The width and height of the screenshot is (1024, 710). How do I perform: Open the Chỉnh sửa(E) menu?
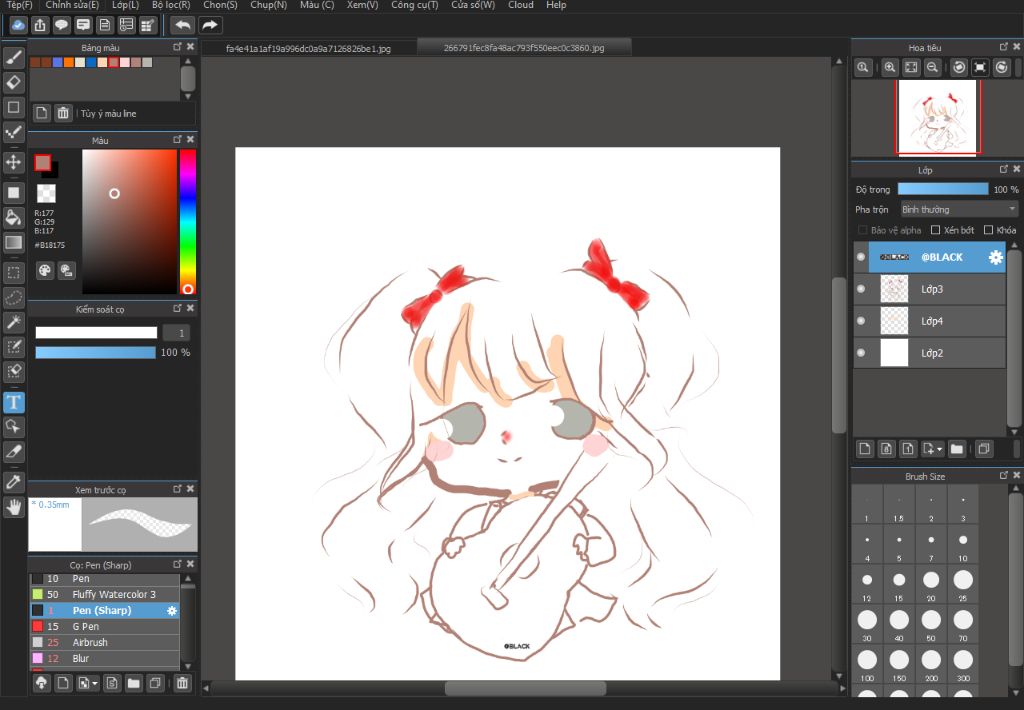[x=72, y=5]
